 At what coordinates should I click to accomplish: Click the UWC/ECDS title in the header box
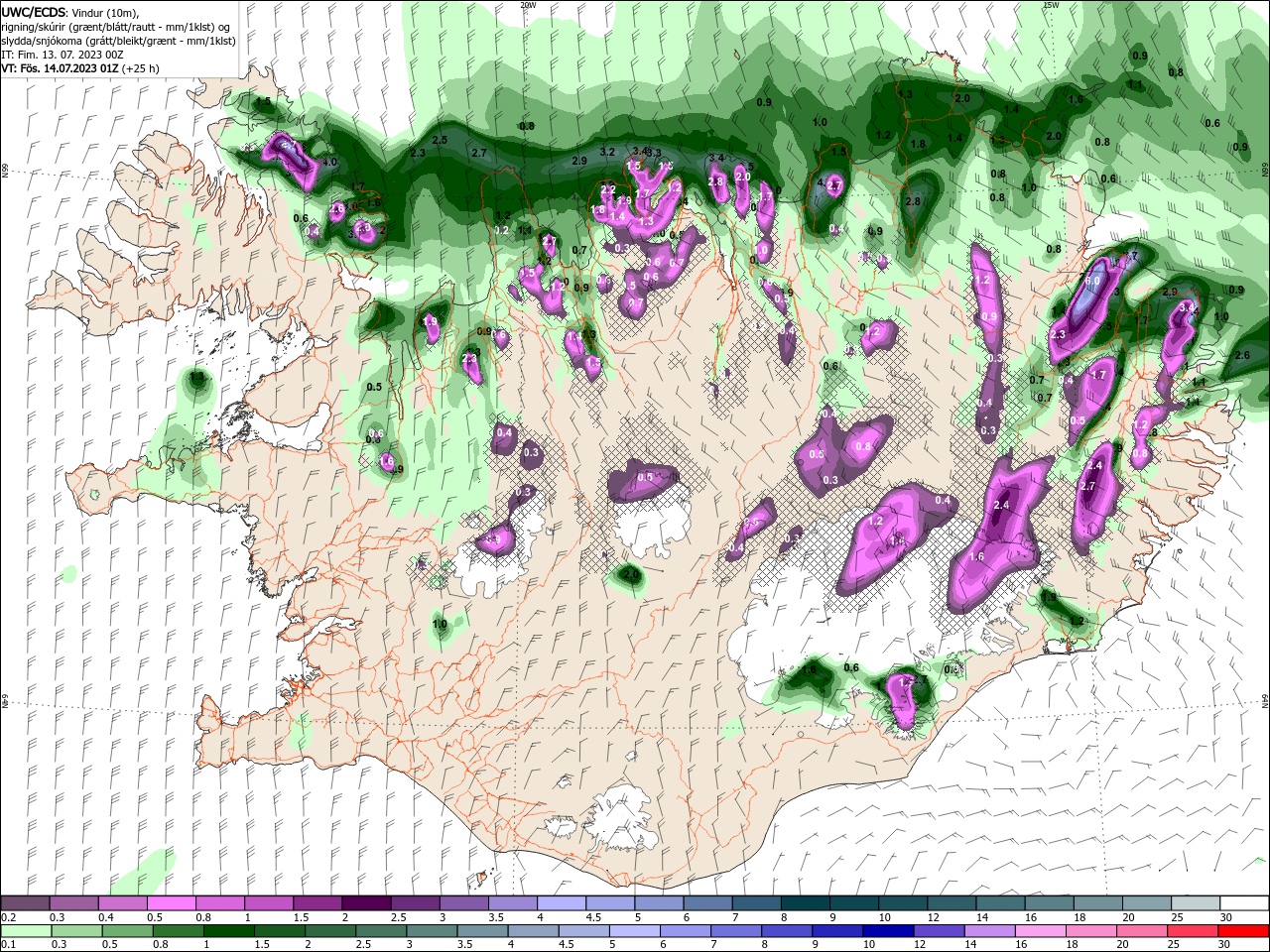pyautogui.click(x=34, y=12)
